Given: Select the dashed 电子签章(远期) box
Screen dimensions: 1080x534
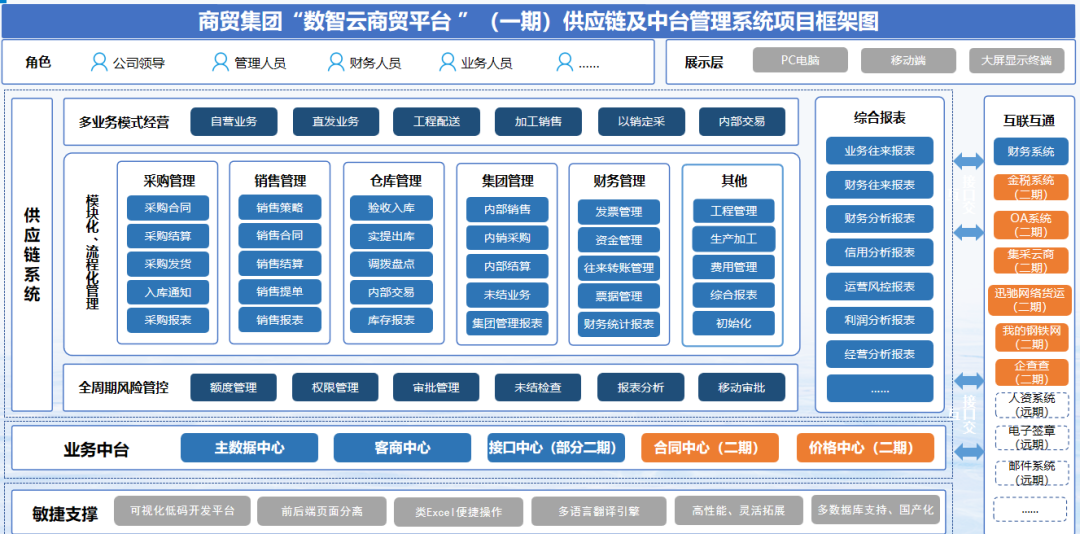Looking at the screenshot, I should pos(1030,438).
